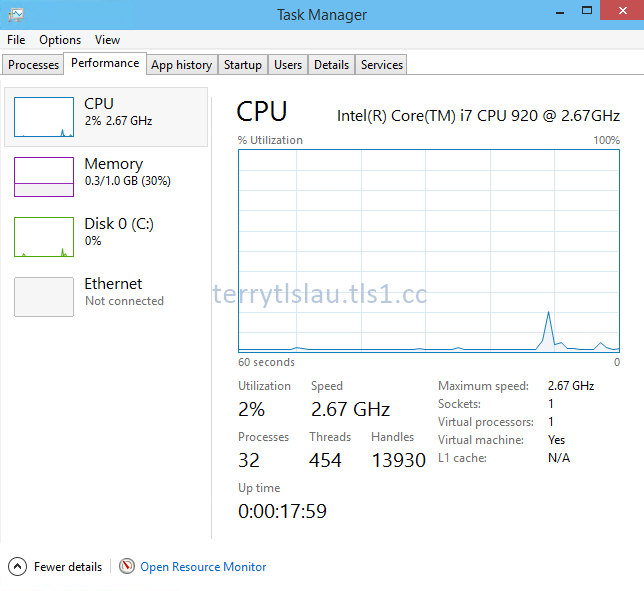This screenshot has width=644, height=591.
Task: Maximize the Task Manager window
Action: (x=587, y=11)
